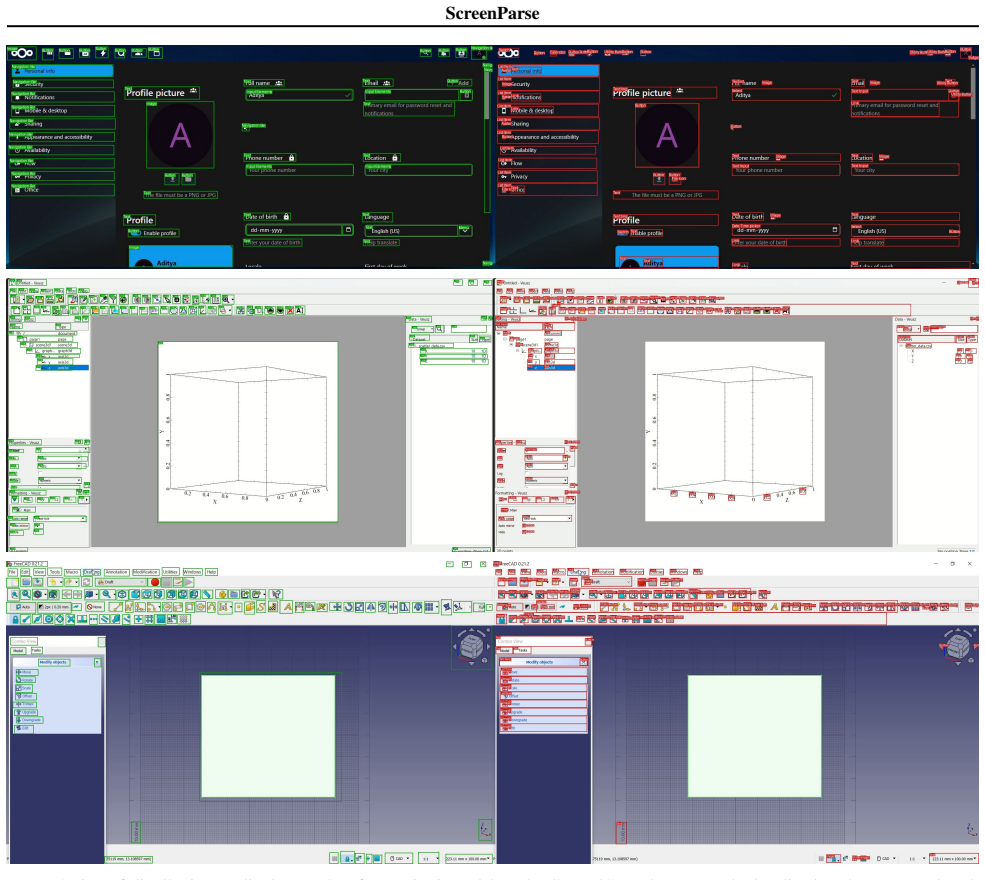Open undo history dropdown arrow in green-boxed FreeCAD

click(60, 583)
